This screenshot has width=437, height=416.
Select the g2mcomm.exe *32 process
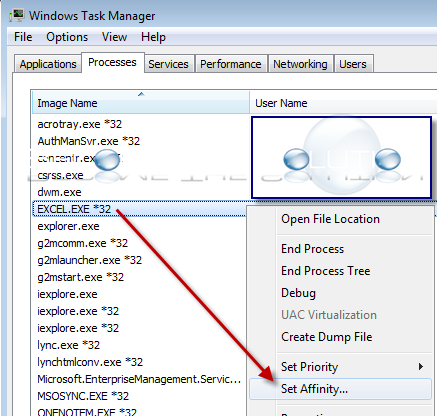(82, 243)
